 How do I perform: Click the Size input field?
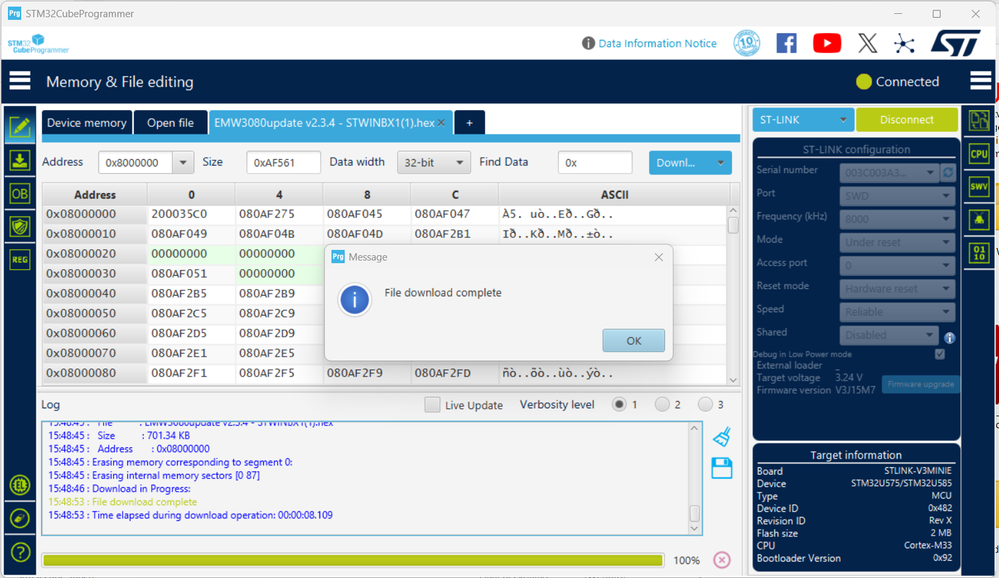283,163
